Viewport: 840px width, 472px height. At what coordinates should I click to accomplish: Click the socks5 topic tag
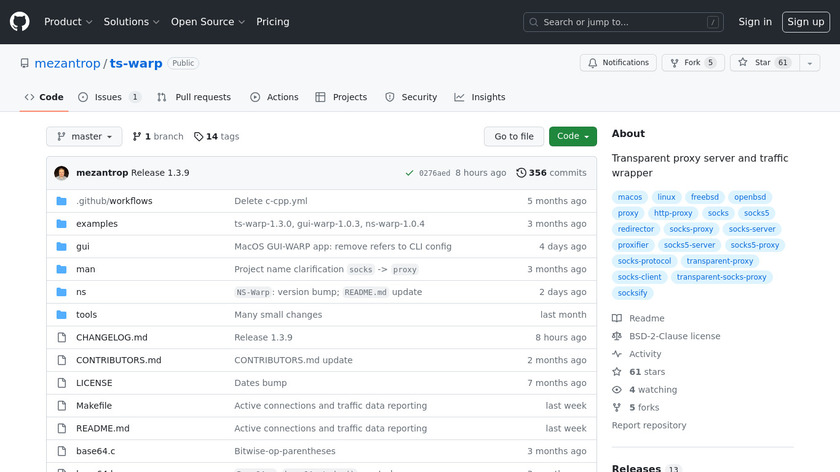(x=756, y=213)
